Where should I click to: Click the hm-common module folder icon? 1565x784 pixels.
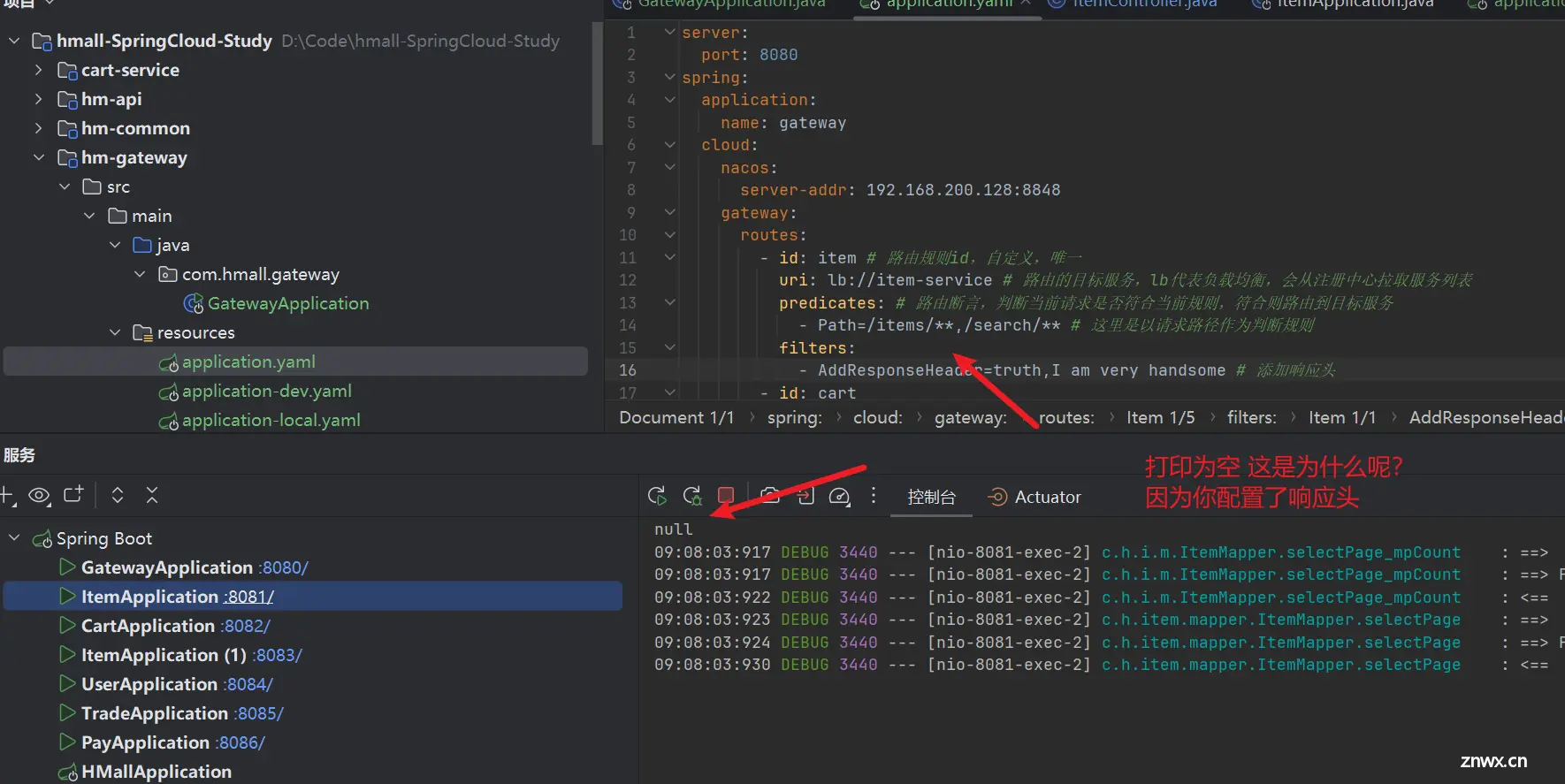coord(67,129)
